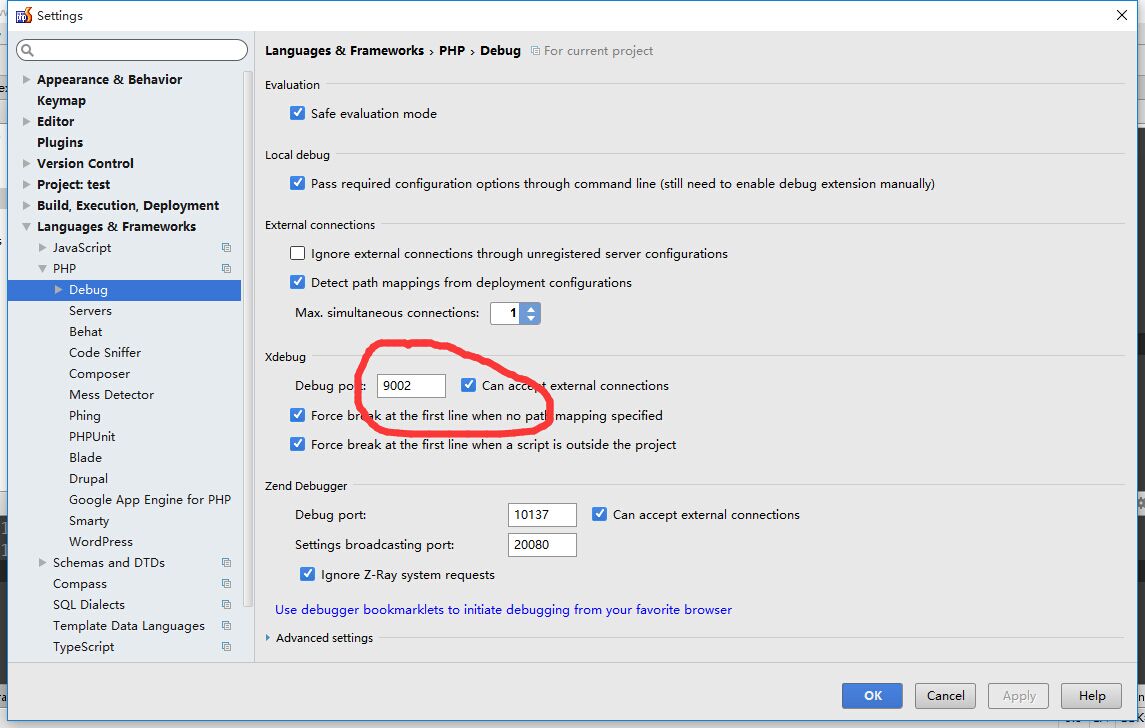Click the project-level icon next to Compass
This screenshot has height=728, width=1145.
coord(226,584)
